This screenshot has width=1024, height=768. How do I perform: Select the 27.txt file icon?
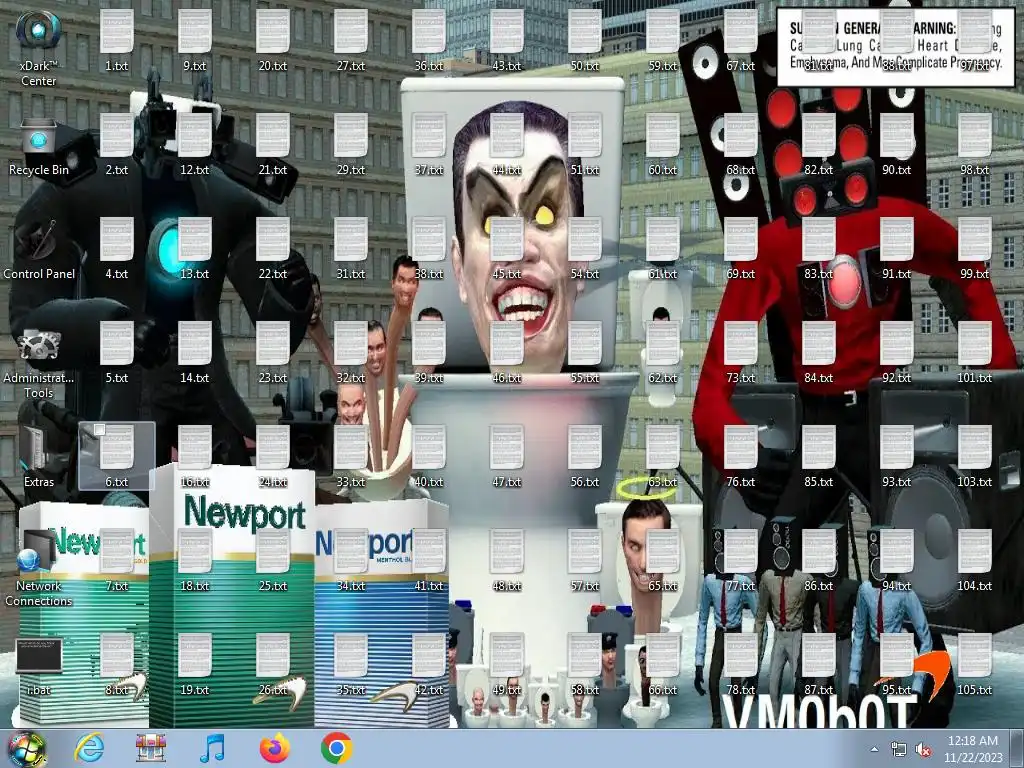coord(351,32)
